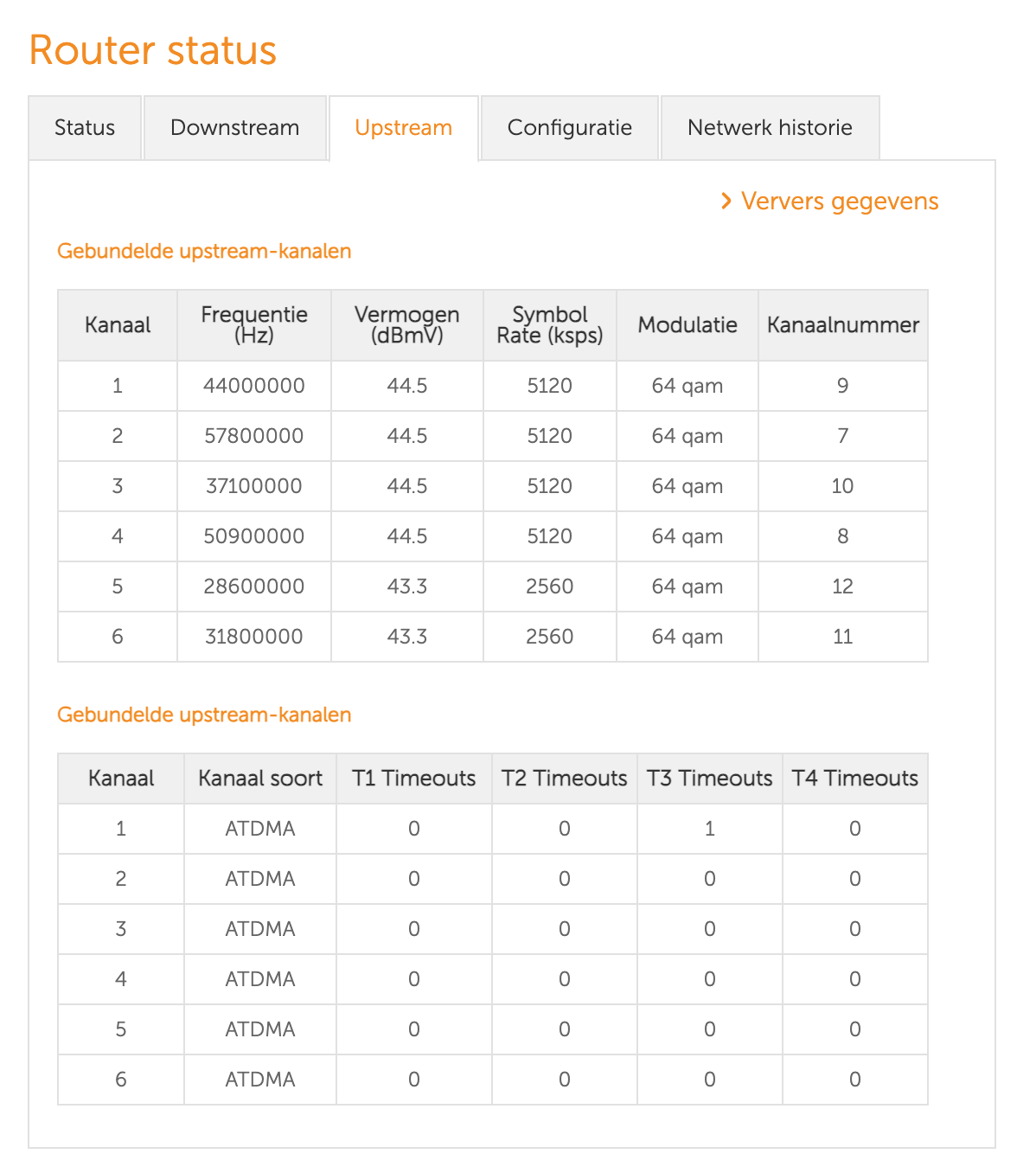Click the Kanaal soort column header
The height and width of the screenshot is (1173, 1036).
point(260,779)
